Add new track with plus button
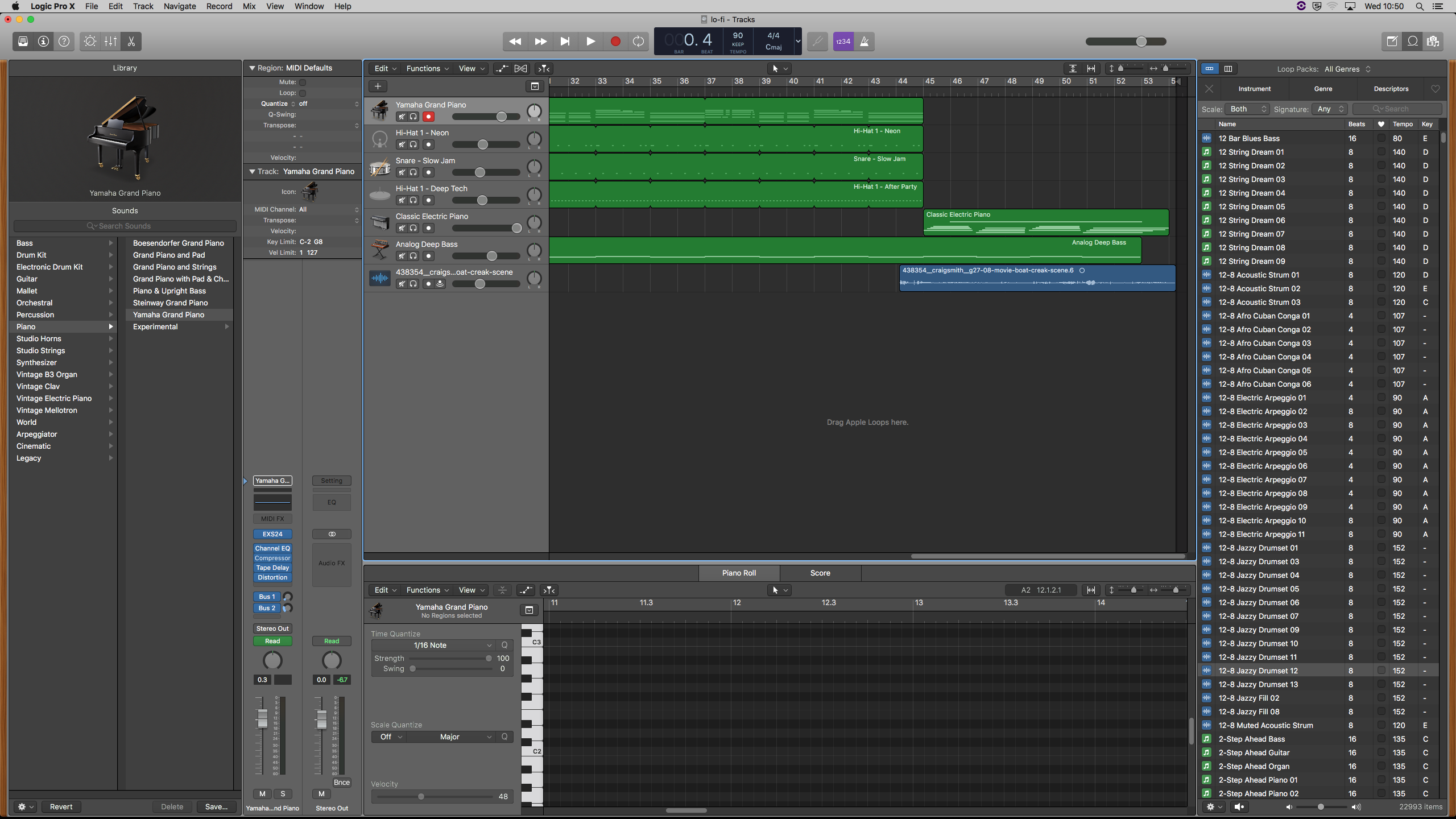Screen dimensions: 1456x819 pyautogui.click(x=378, y=86)
